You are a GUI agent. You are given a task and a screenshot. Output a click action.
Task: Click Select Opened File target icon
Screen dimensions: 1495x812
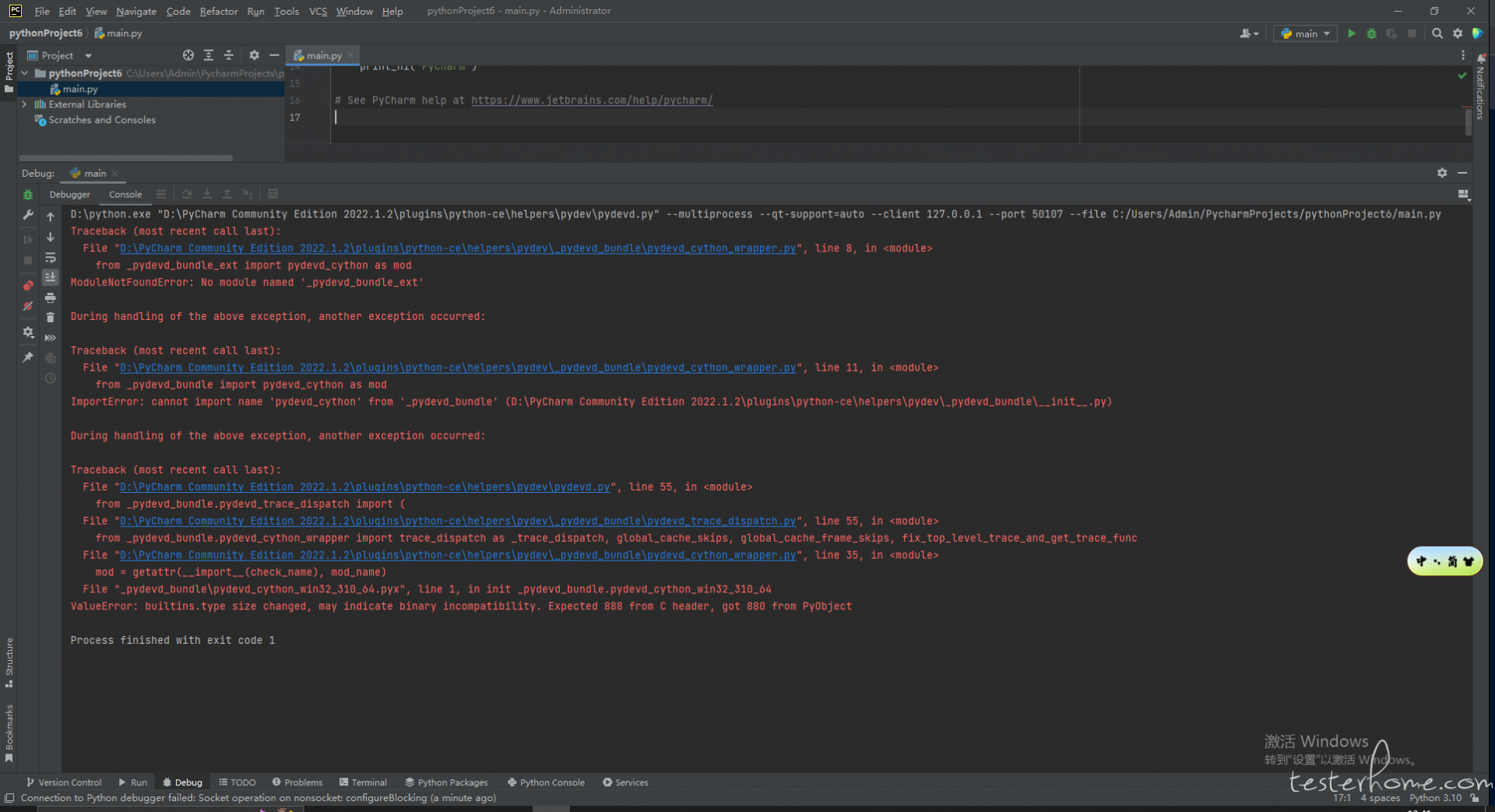coord(188,55)
